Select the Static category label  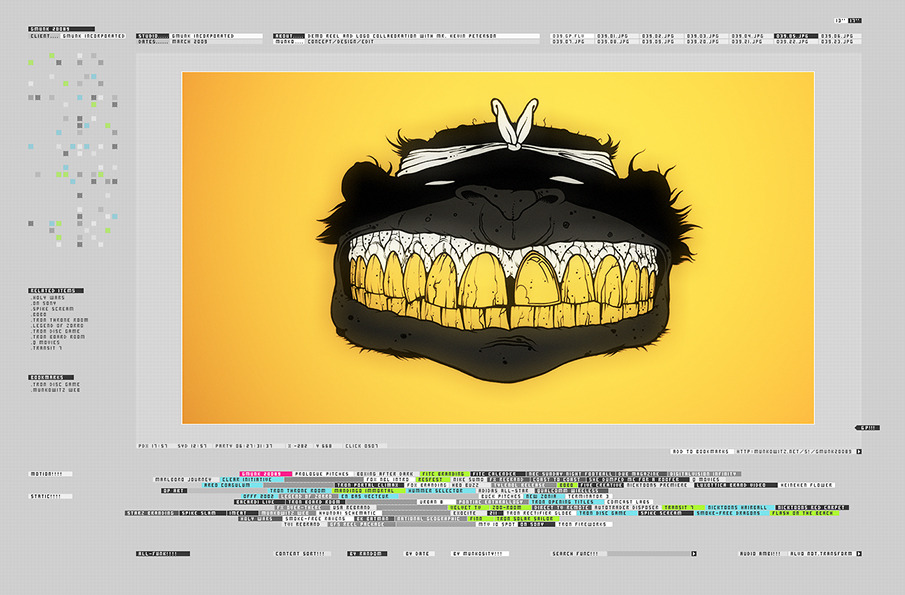(x=51, y=496)
